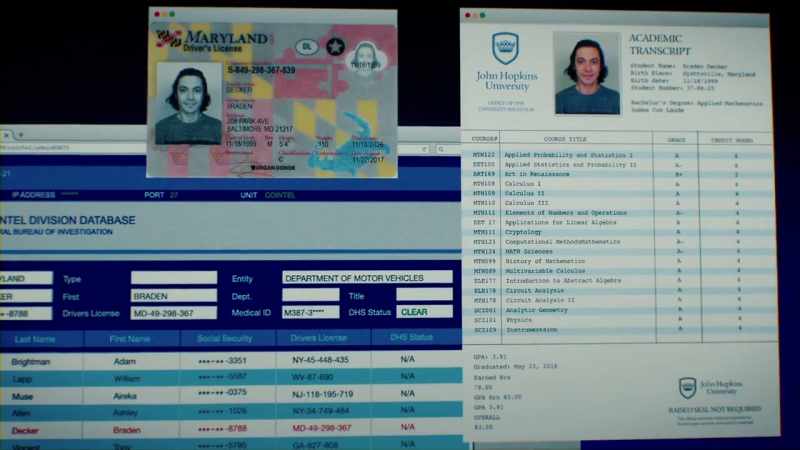Click the John Hopkins shield logo atop transcript
Viewport: 800px width, 450px height.
coord(505,48)
